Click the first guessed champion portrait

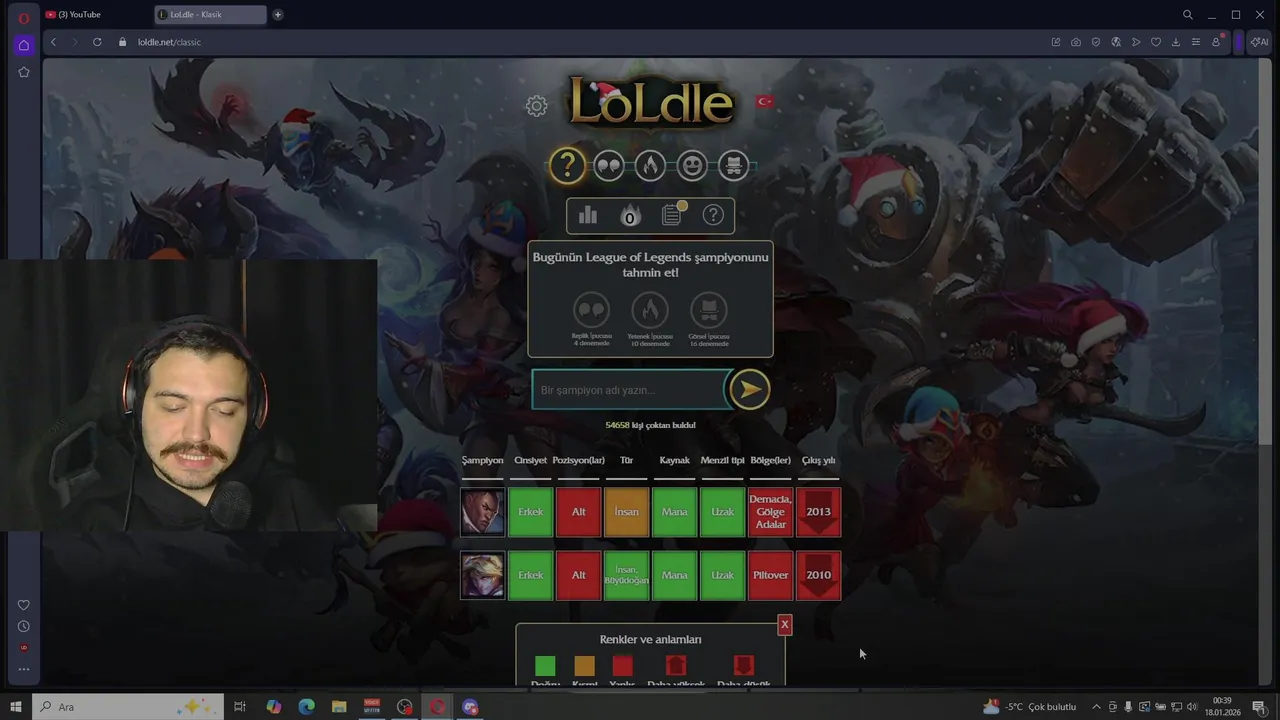[x=482, y=512]
